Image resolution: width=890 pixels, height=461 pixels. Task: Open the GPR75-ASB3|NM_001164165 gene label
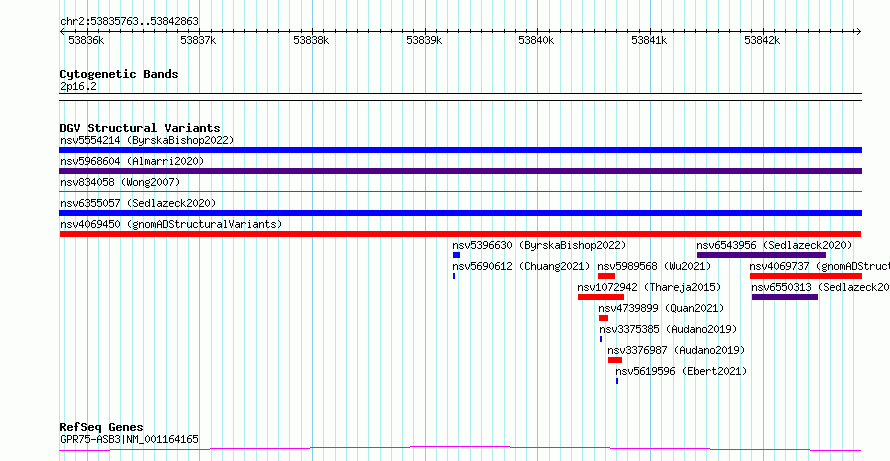pyautogui.click(x=129, y=439)
